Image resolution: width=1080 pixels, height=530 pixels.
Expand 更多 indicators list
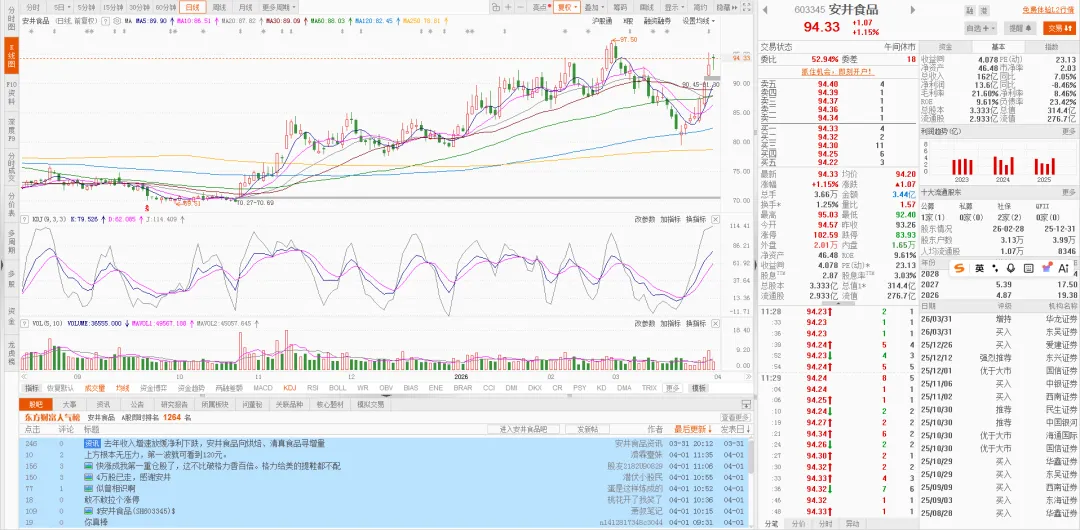pos(673,388)
